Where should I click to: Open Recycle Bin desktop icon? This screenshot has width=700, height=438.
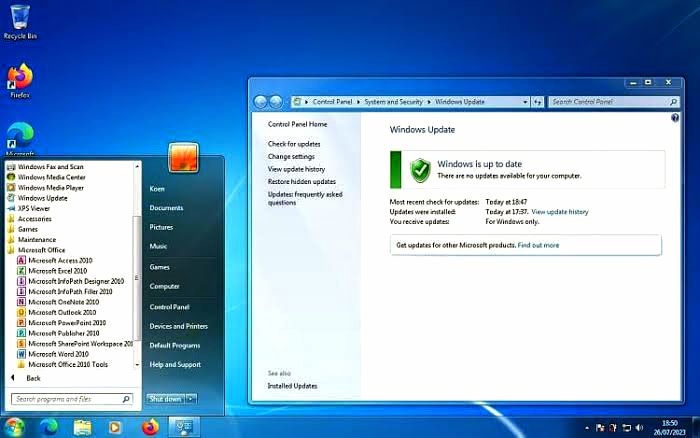pyautogui.click(x=20, y=22)
